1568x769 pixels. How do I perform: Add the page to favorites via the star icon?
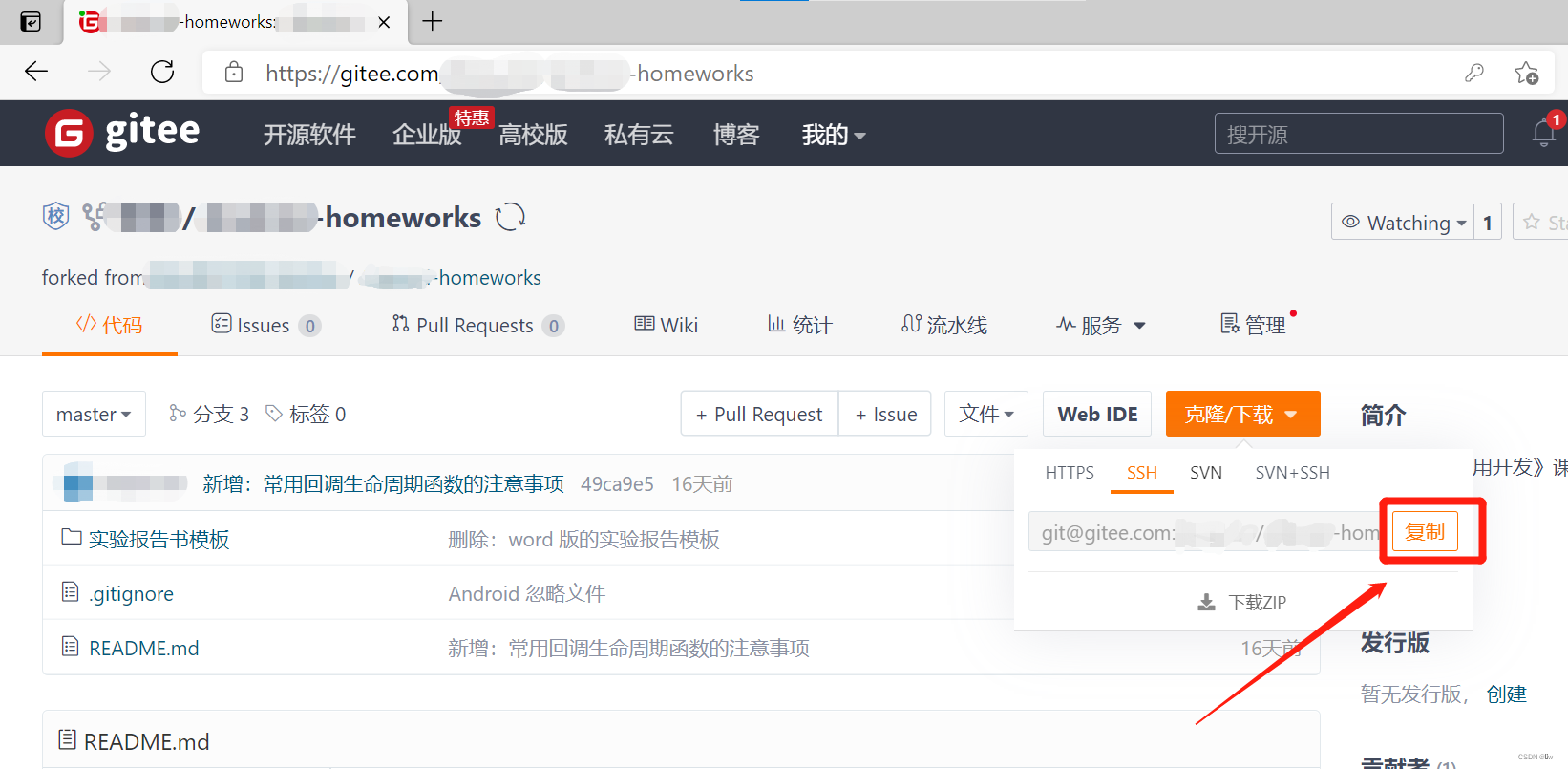[1526, 73]
